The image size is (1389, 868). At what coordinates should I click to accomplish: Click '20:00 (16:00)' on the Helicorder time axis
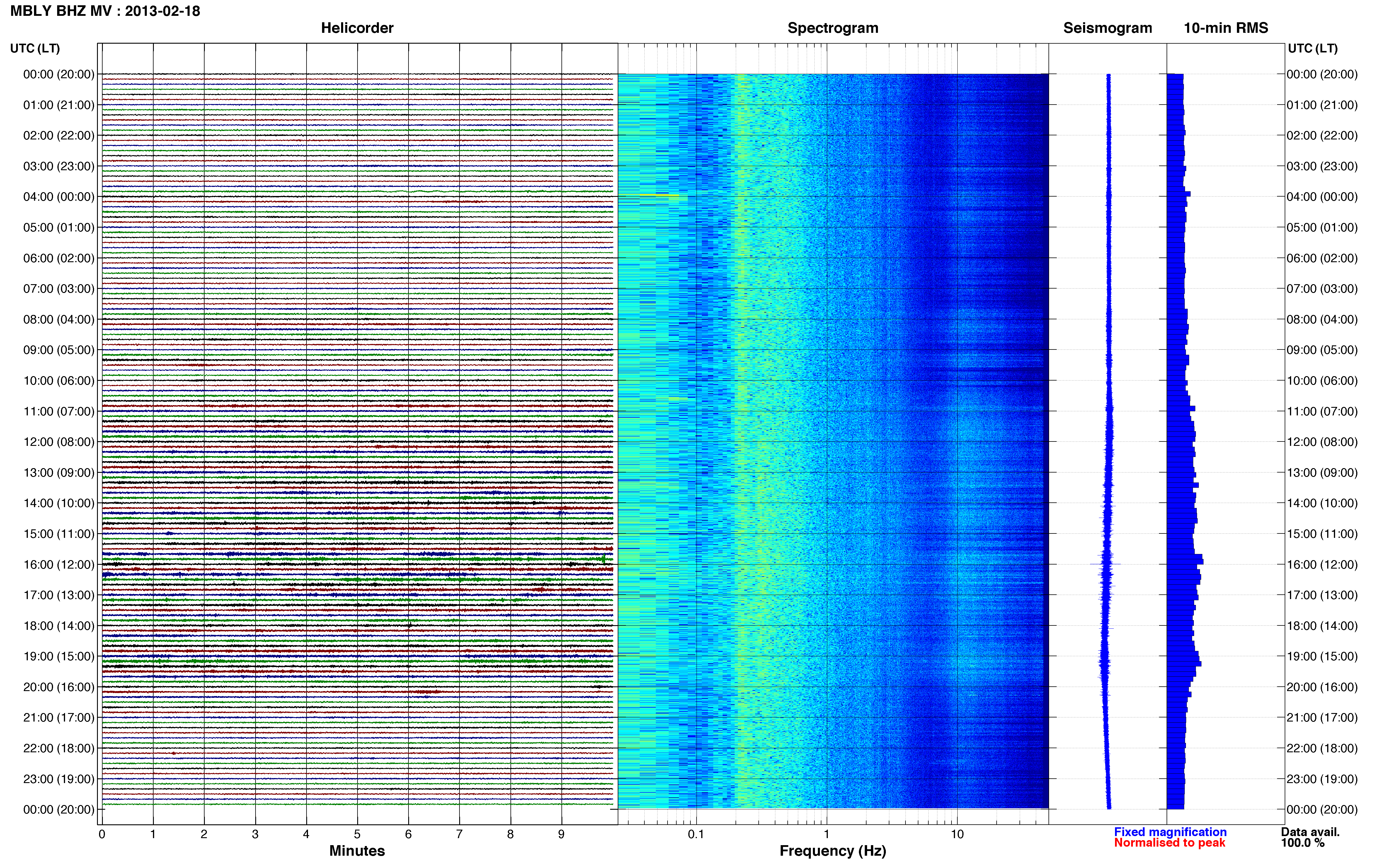(x=59, y=687)
